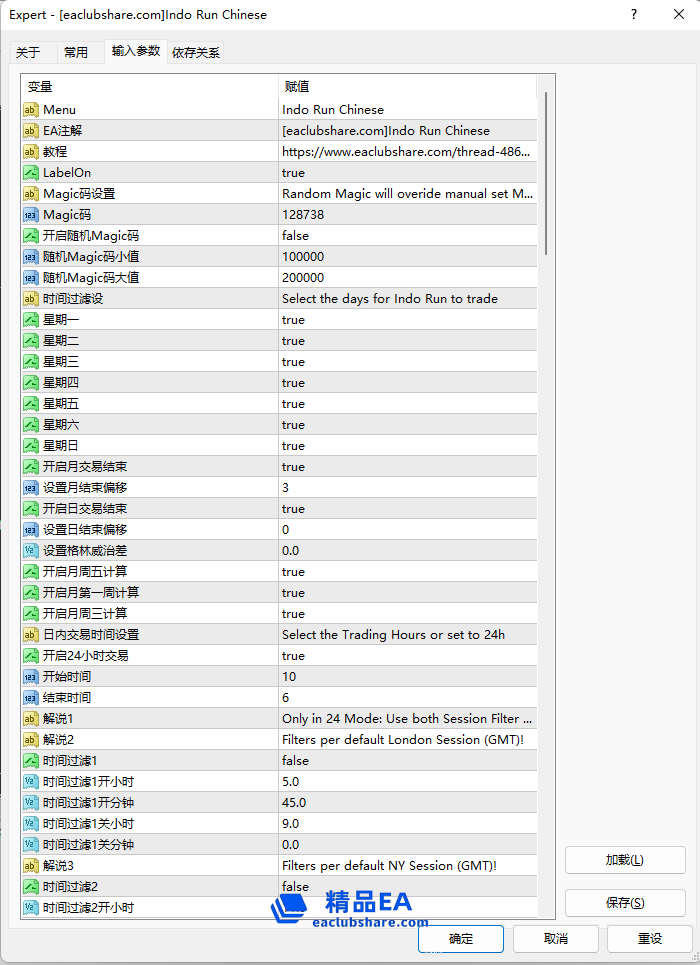Click the string-type icon beside Menu

click(31, 110)
